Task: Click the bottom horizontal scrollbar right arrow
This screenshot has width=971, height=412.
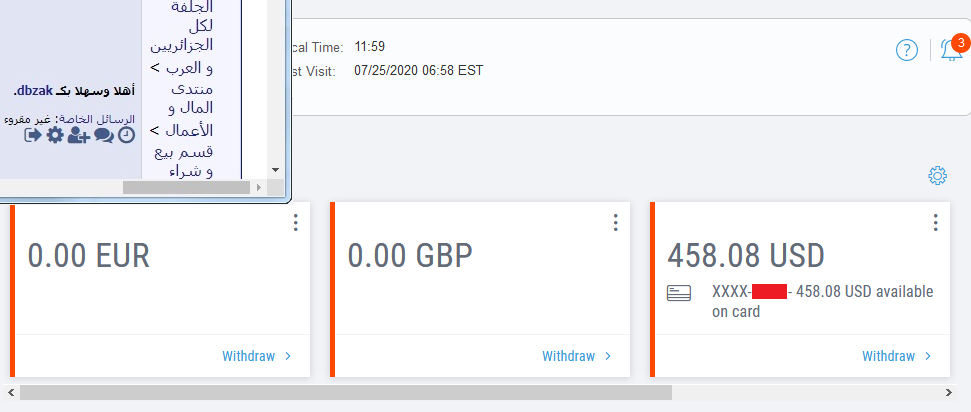Action: (x=949, y=393)
